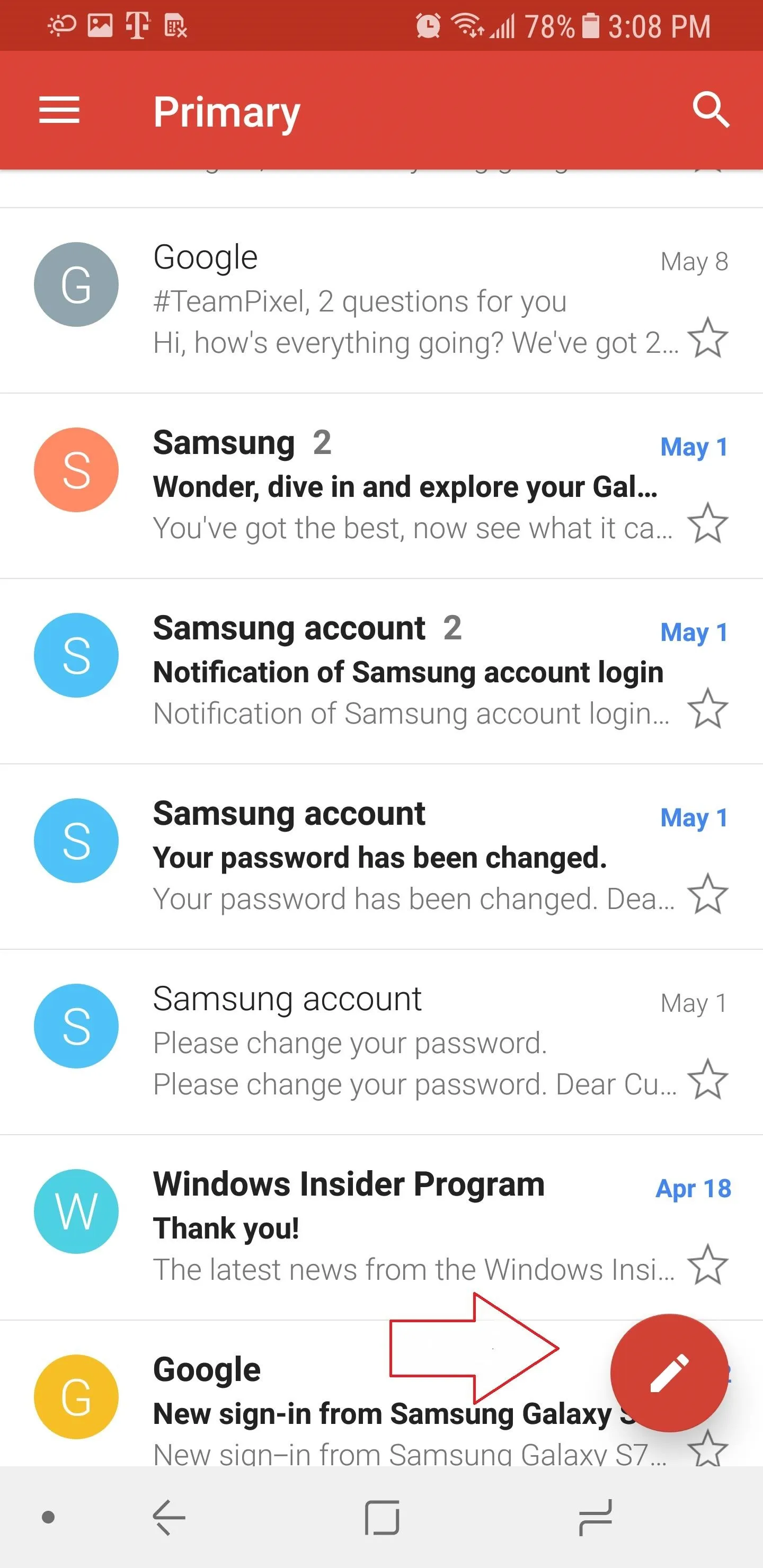Star the Please change your password email
The width and height of the screenshot is (763, 1568).
pyautogui.click(x=707, y=1079)
